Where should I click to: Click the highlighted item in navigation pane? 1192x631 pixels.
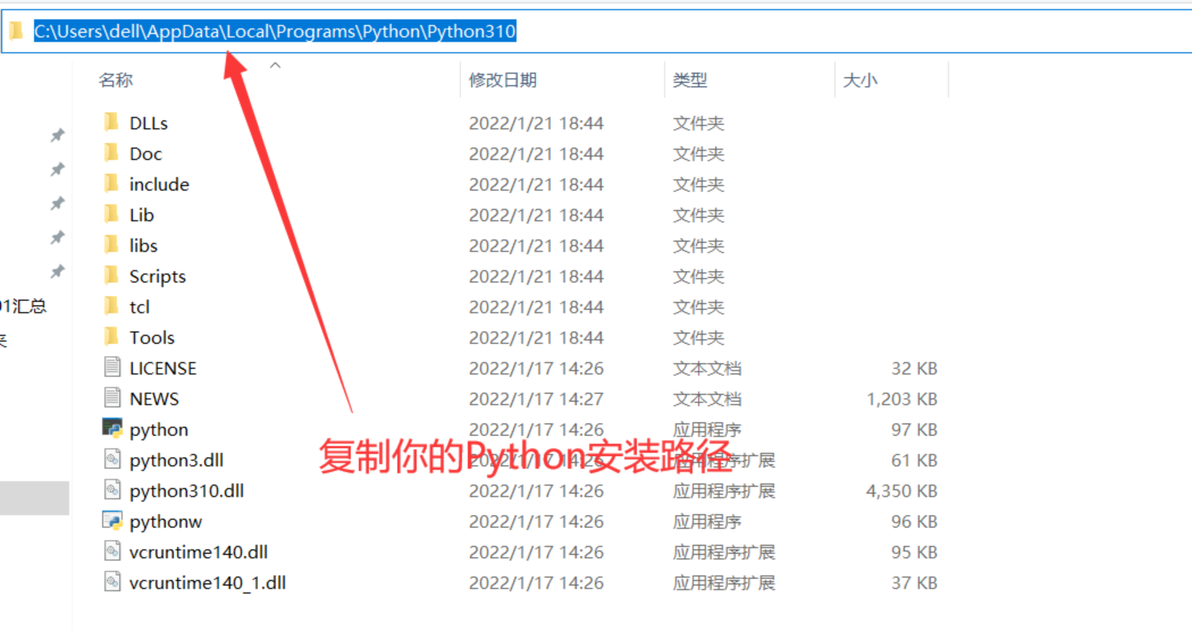coord(34,498)
